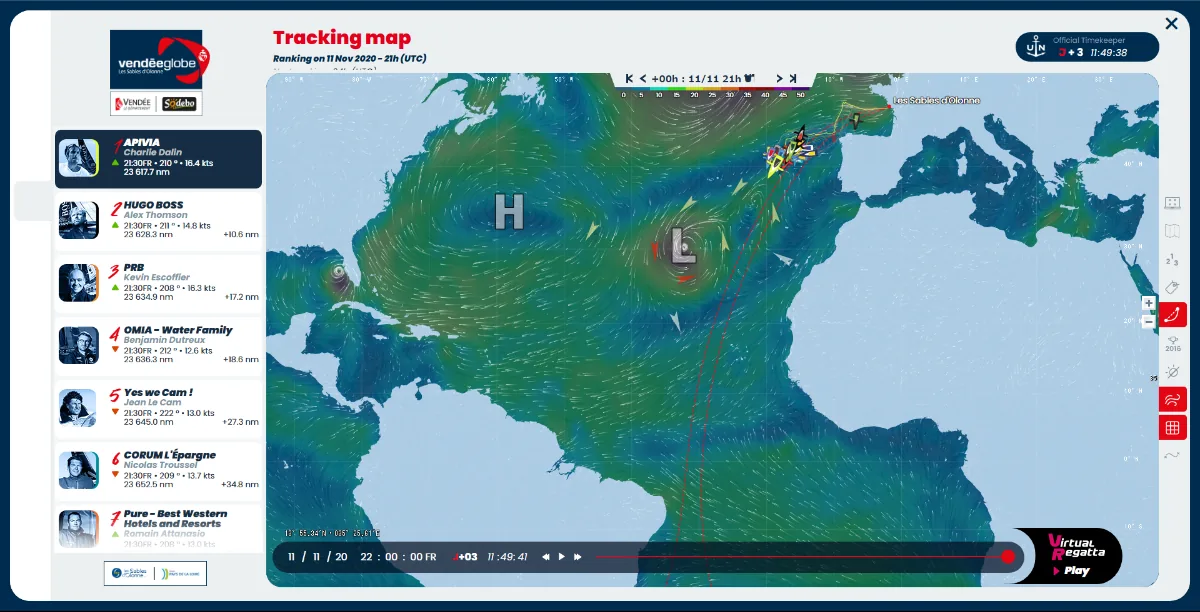Click Charlie Dalin skipper photo

pos(78,158)
